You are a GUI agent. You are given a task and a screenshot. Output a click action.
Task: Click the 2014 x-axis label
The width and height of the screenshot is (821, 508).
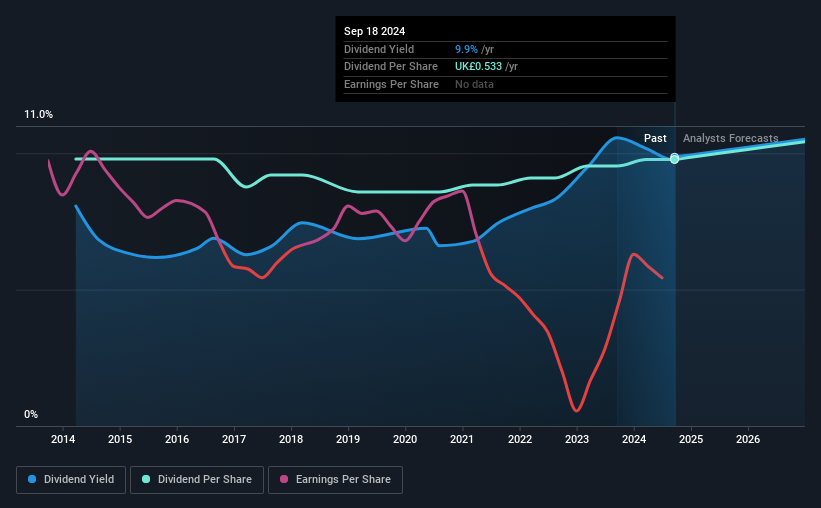pyautogui.click(x=63, y=439)
